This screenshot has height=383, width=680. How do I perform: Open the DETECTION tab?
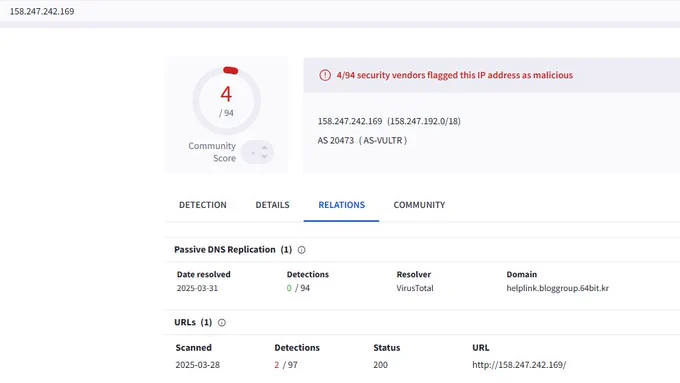(x=203, y=205)
